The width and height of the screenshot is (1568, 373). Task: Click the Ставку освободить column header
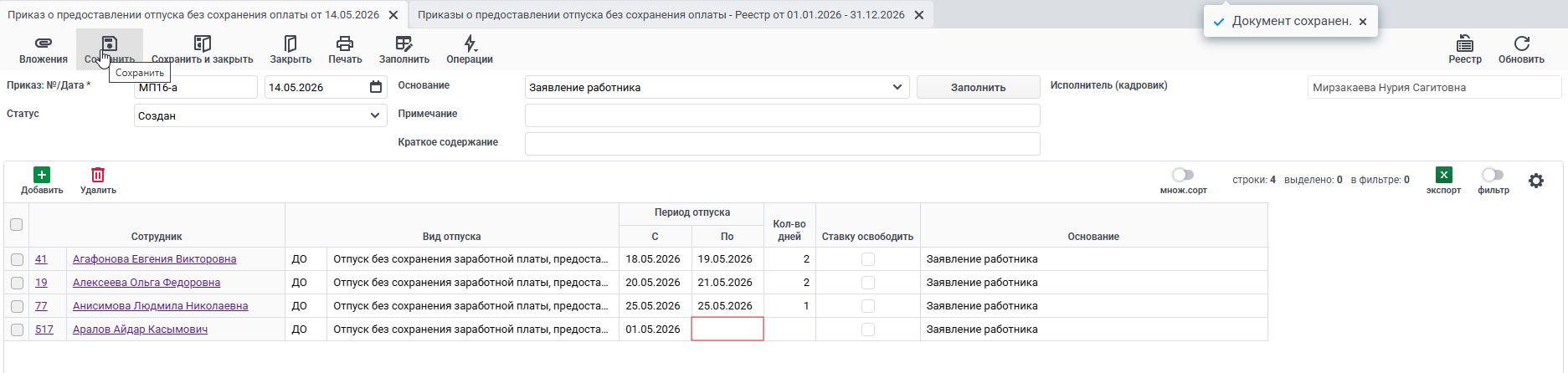tap(867, 237)
